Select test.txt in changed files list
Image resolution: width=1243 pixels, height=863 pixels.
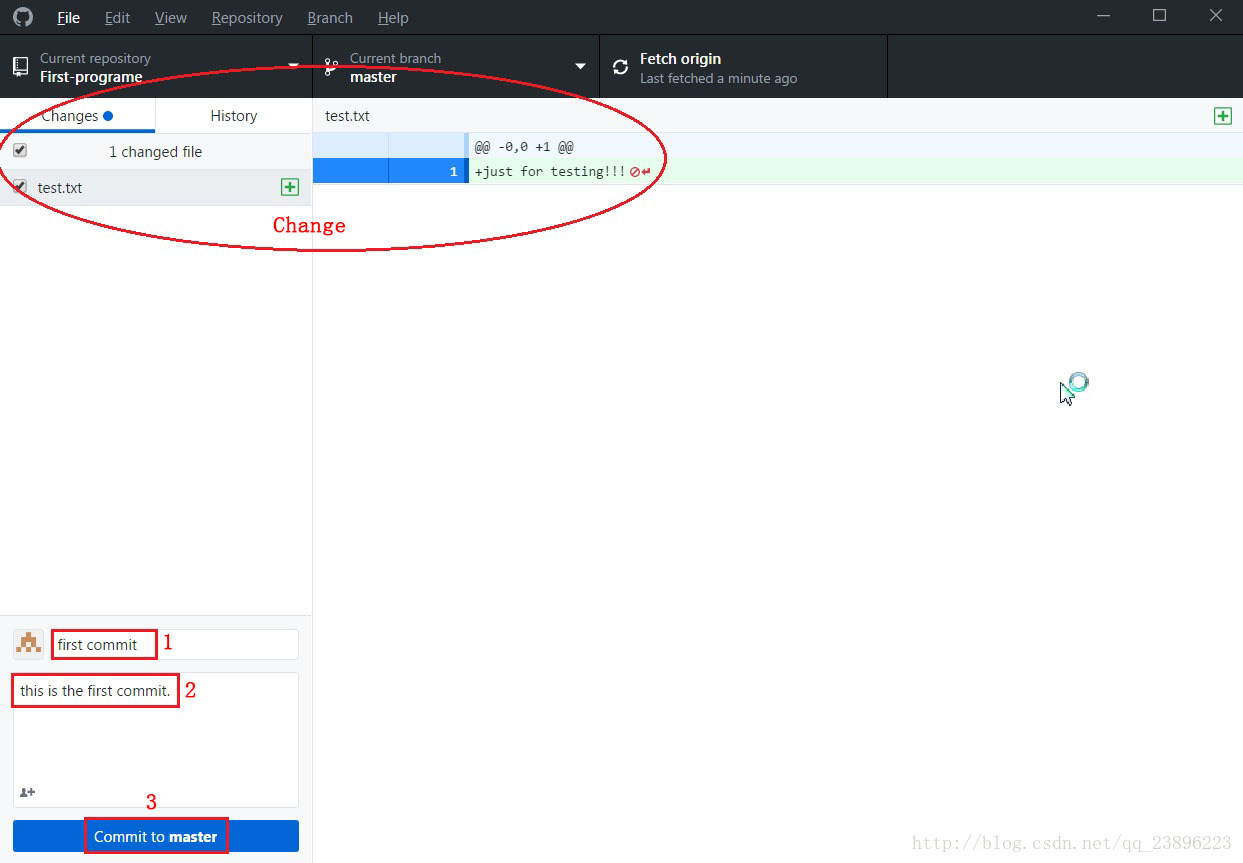[x=156, y=187]
